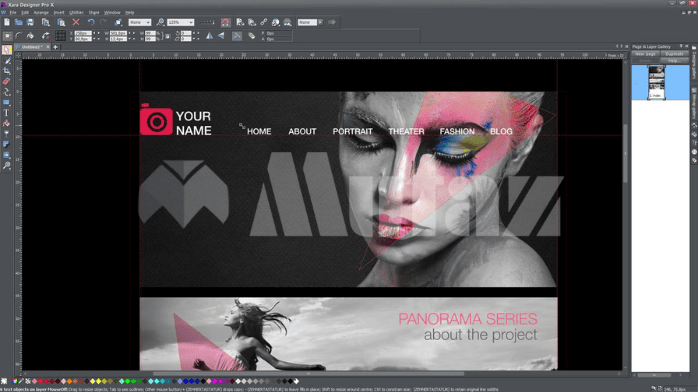Choose the Selector tool in toolbox
The image size is (698, 392).
click(7, 50)
